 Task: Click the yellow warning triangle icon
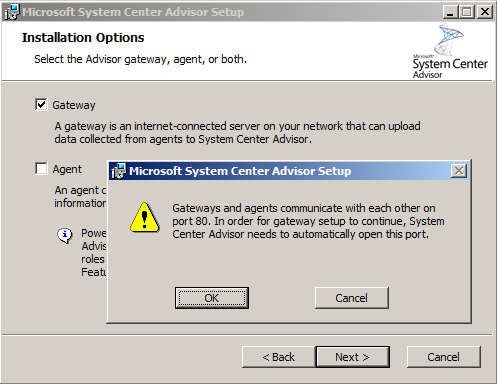[x=144, y=217]
